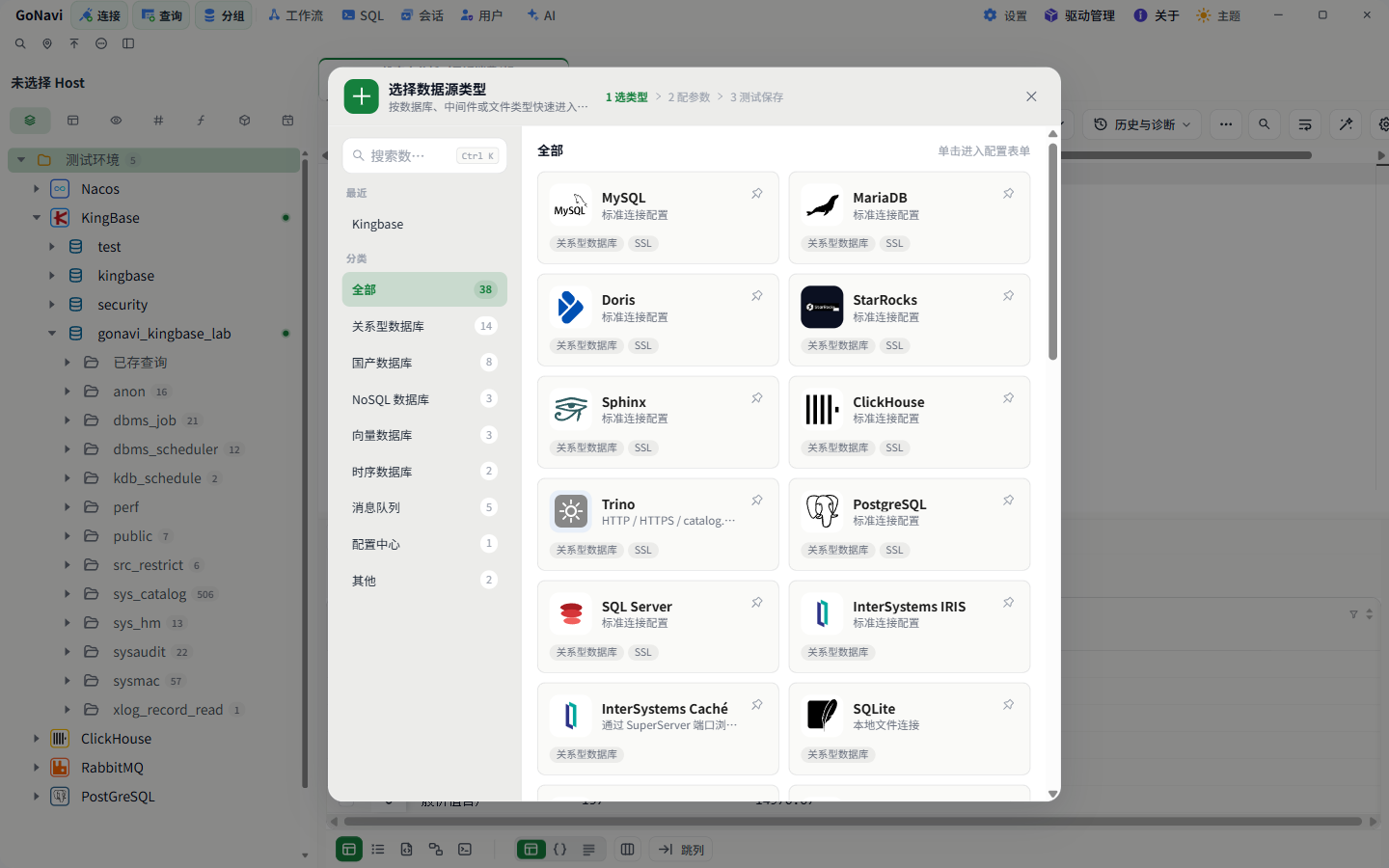Pin the MariaDB card
The height and width of the screenshot is (868, 1389).
1008,194
